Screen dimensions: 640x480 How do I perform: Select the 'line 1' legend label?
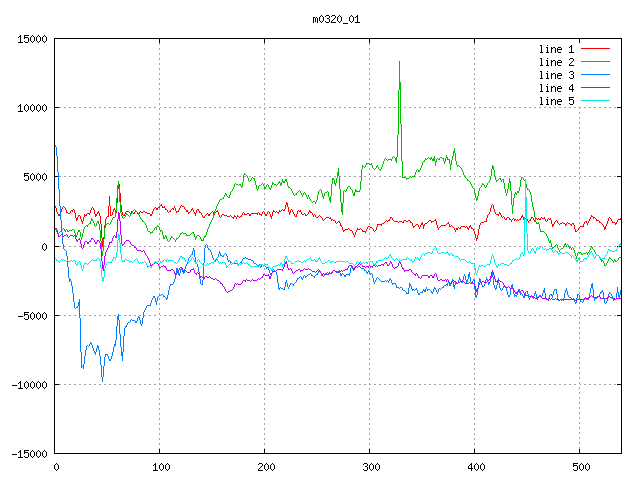click(x=557, y=49)
